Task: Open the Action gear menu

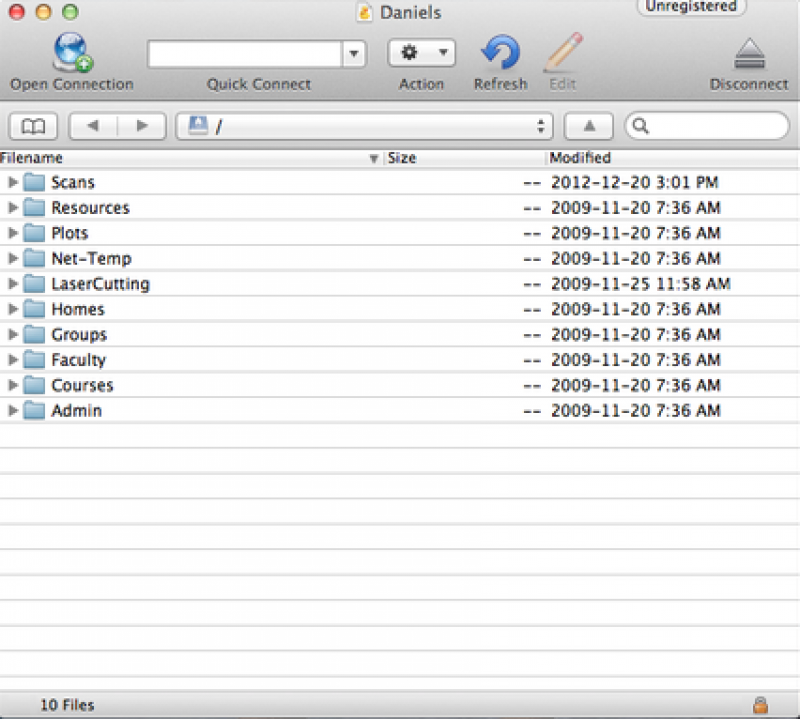Action: click(421, 53)
